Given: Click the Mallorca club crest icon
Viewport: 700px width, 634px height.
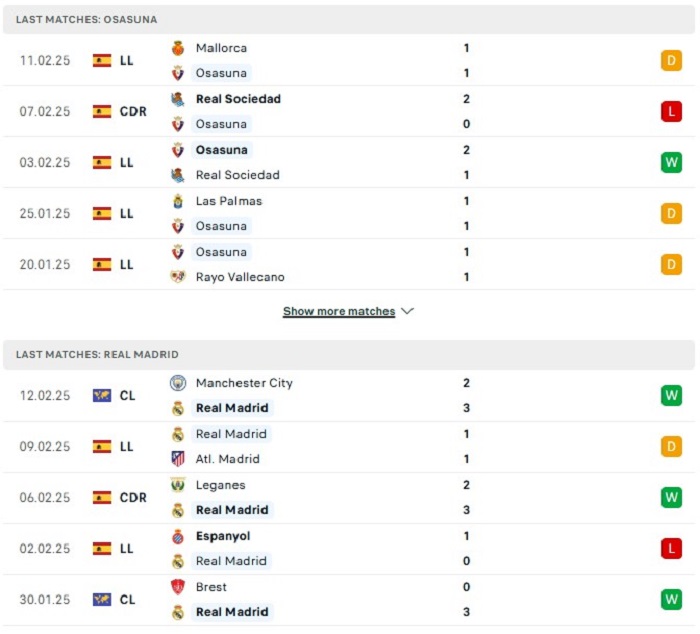Looking at the screenshot, I should 178,48.
